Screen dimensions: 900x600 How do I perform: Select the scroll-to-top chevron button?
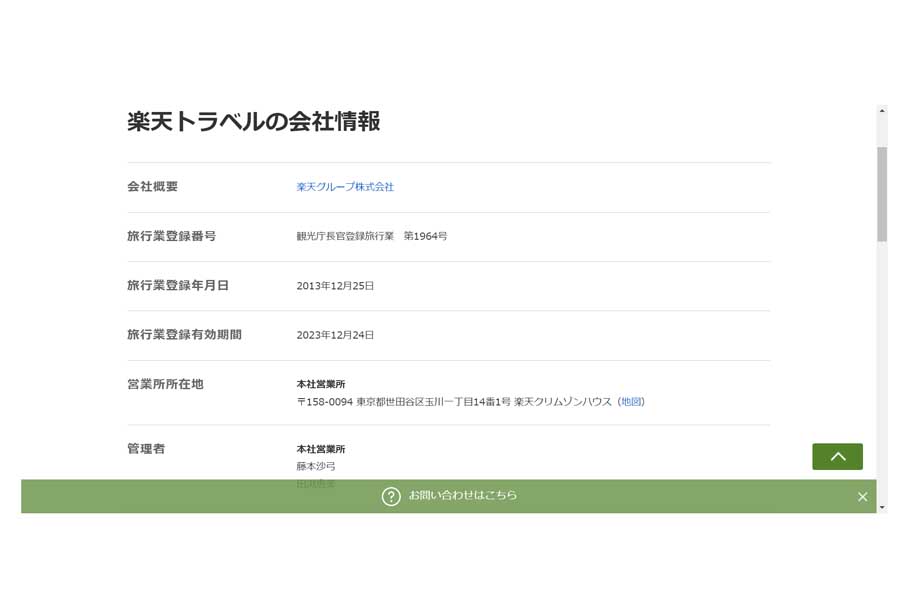(x=837, y=456)
